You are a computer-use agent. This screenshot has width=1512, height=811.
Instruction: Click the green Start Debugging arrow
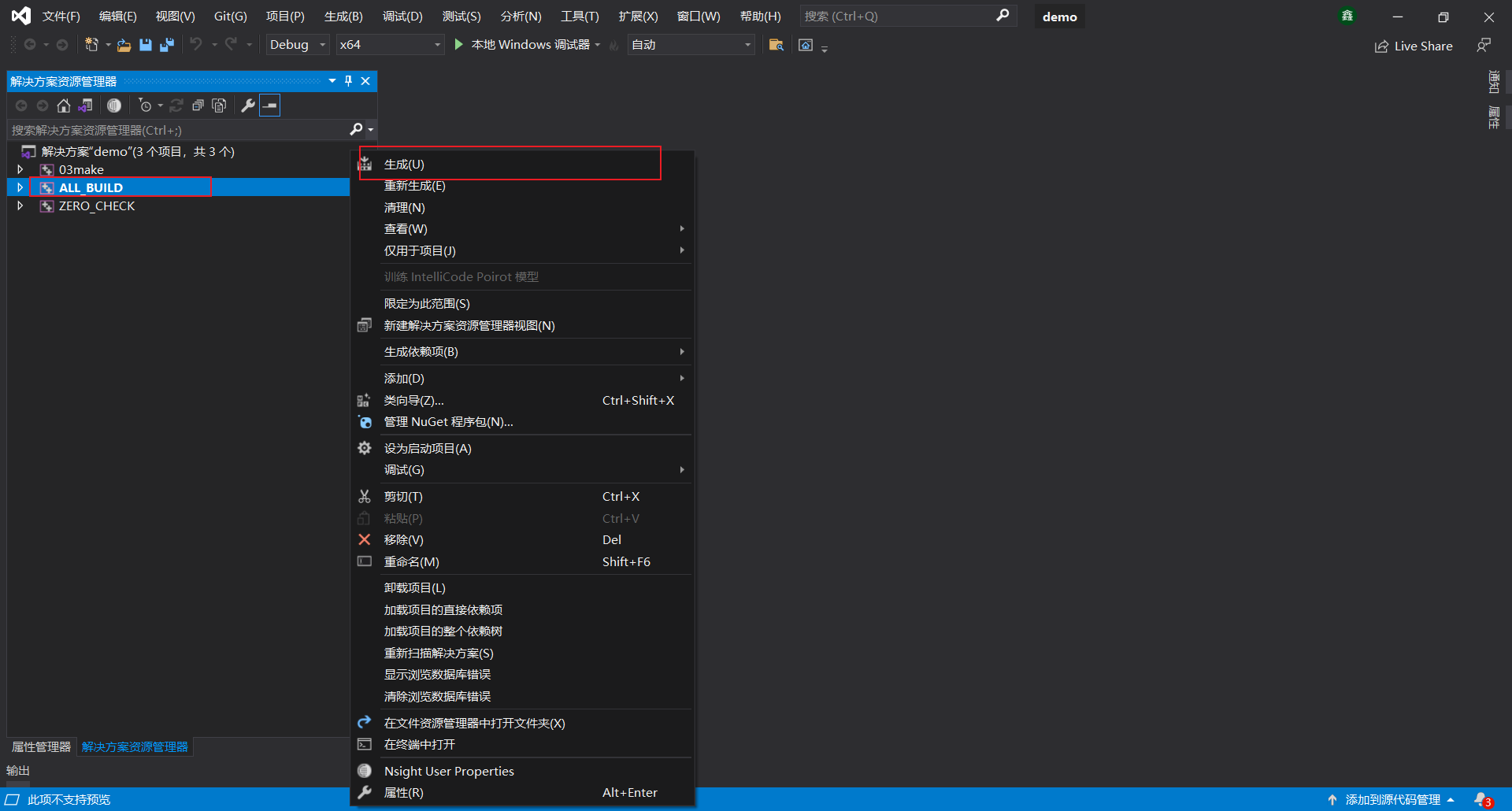[459, 45]
